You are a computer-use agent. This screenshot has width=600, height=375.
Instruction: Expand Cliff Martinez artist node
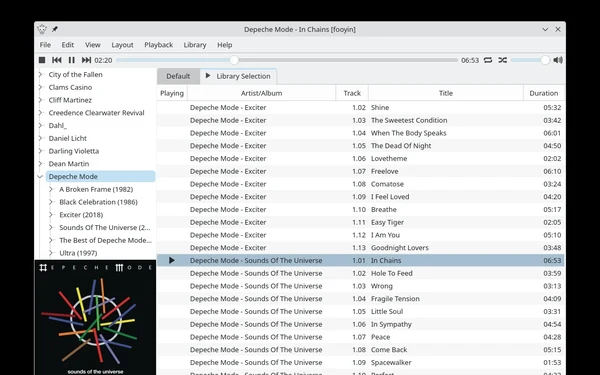pos(40,100)
